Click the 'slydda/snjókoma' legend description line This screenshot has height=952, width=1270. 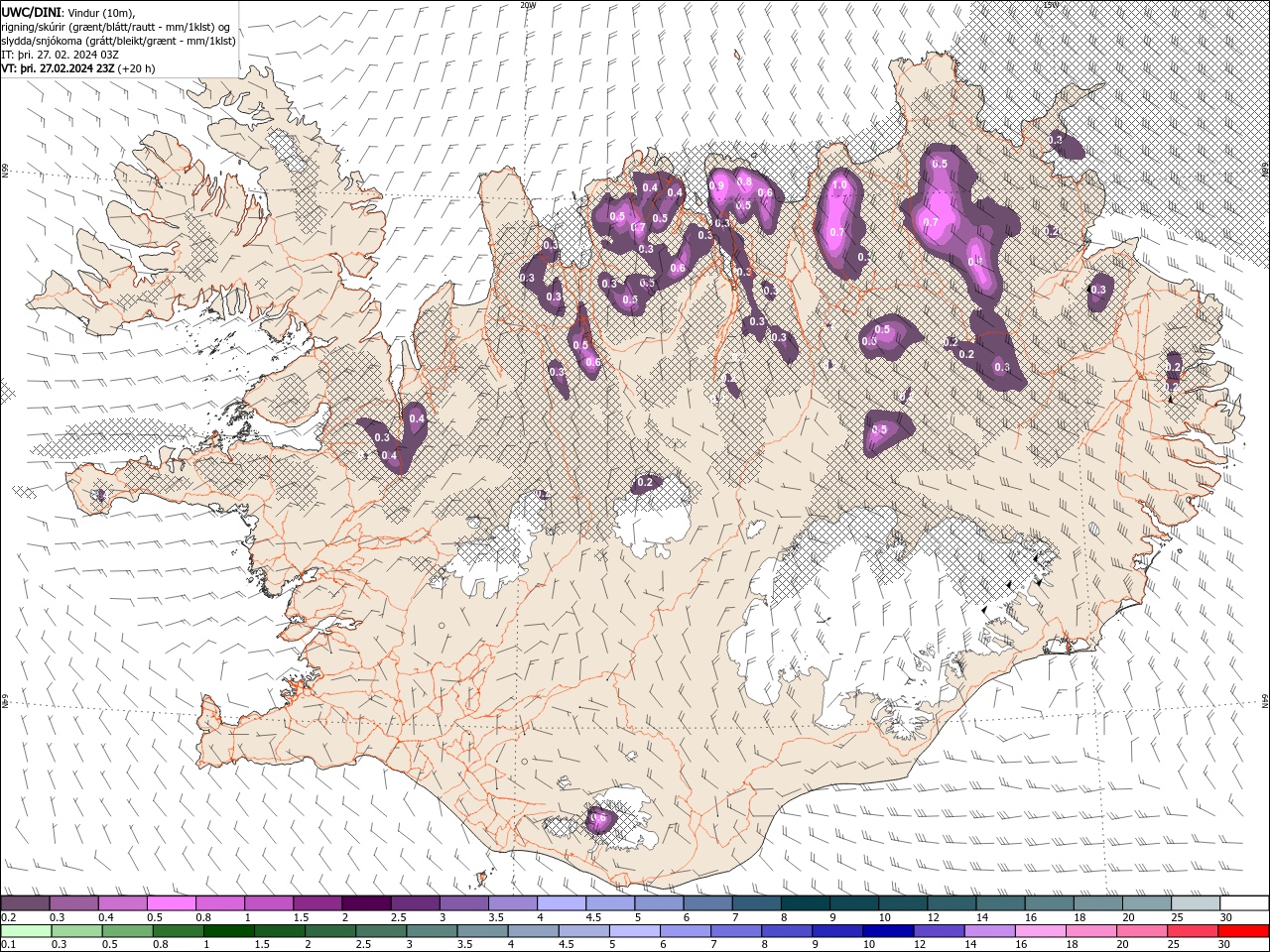point(119,41)
